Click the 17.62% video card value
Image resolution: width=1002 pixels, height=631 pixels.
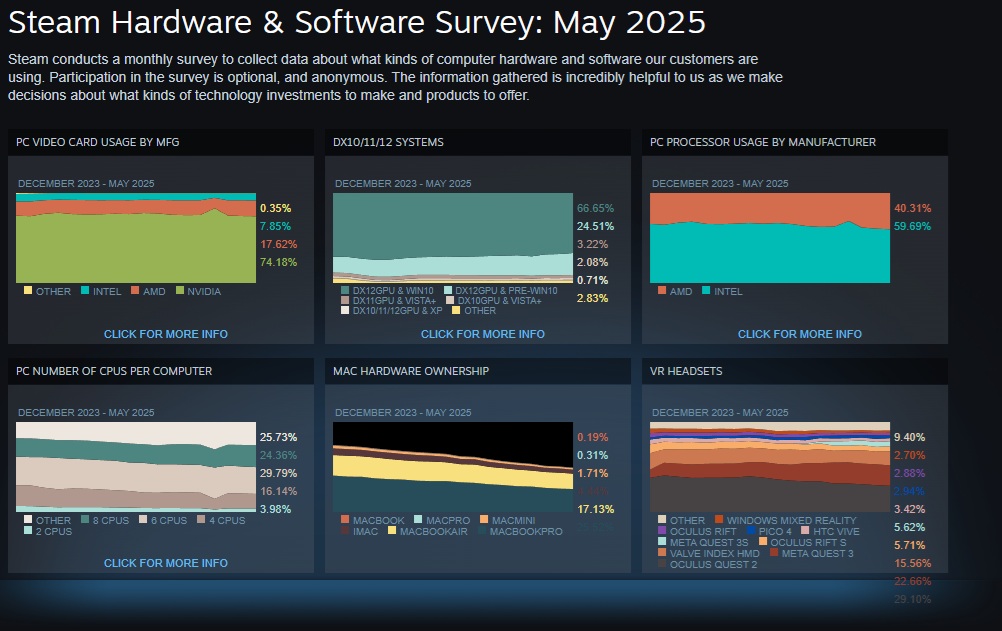click(x=278, y=244)
